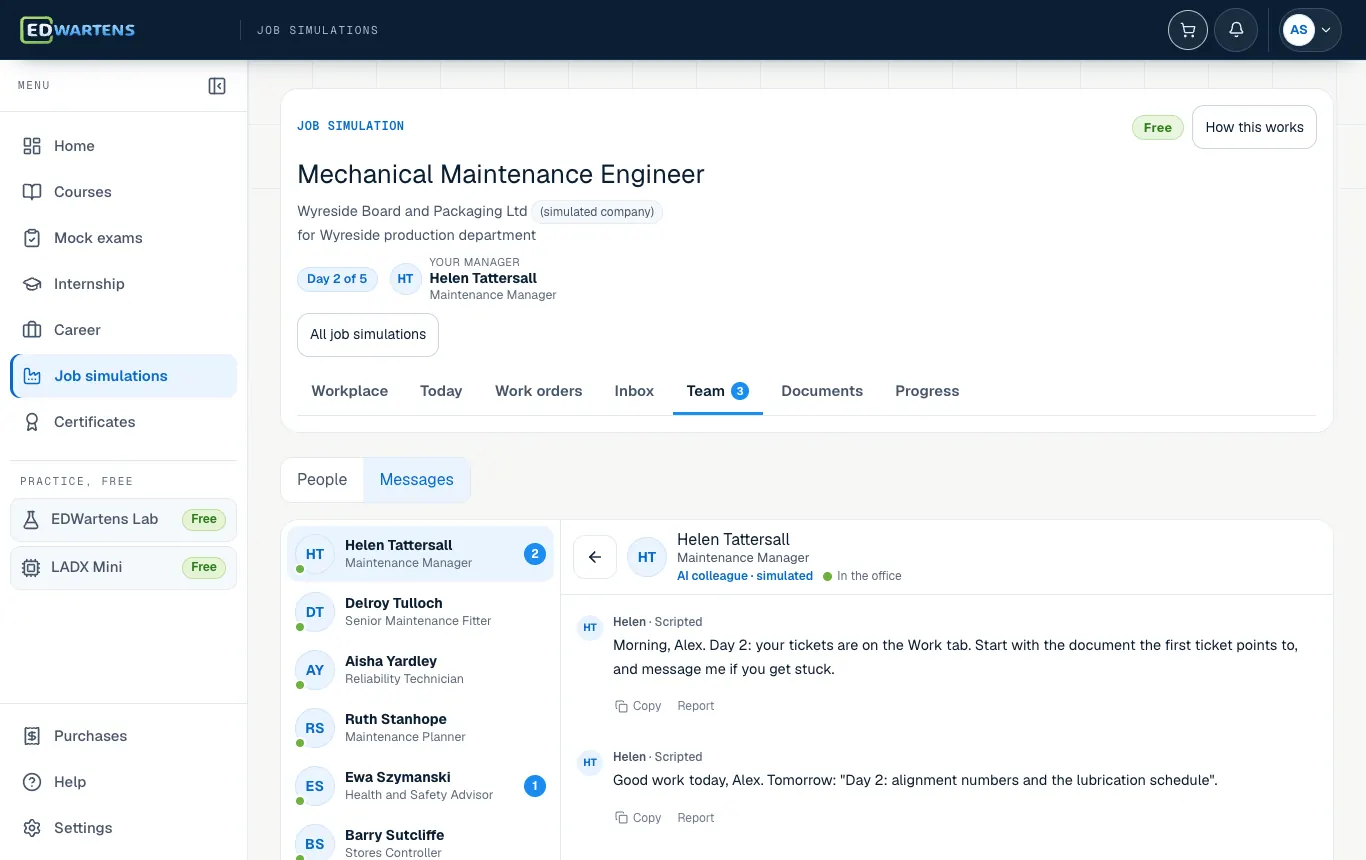
Task: Switch to Today tab
Action: coord(441,391)
